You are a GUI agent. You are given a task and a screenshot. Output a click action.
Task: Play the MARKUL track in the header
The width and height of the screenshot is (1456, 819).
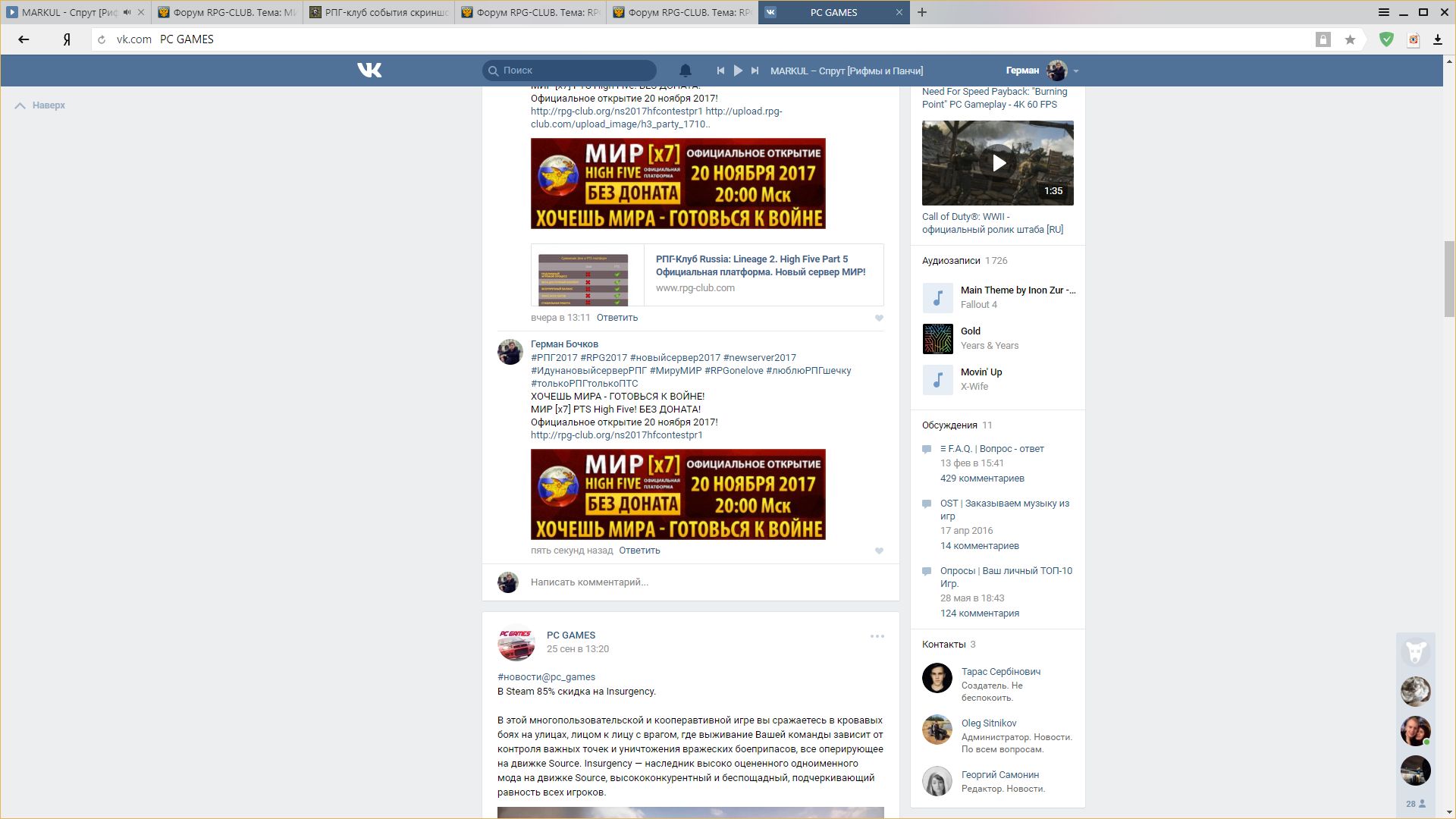(738, 71)
